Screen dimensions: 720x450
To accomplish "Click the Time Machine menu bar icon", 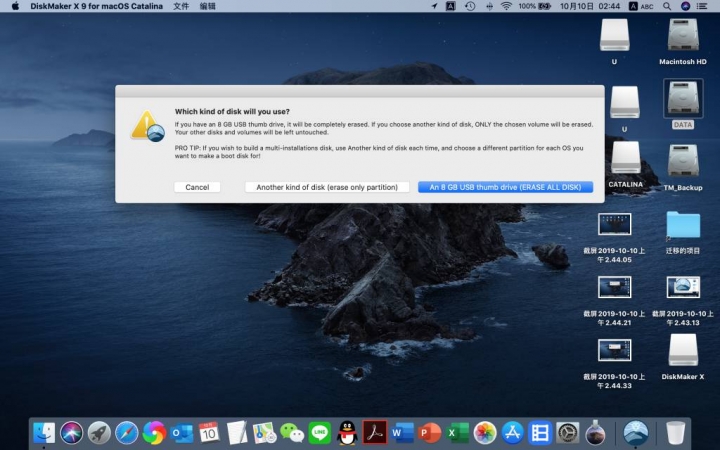I will [x=470, y=6].
